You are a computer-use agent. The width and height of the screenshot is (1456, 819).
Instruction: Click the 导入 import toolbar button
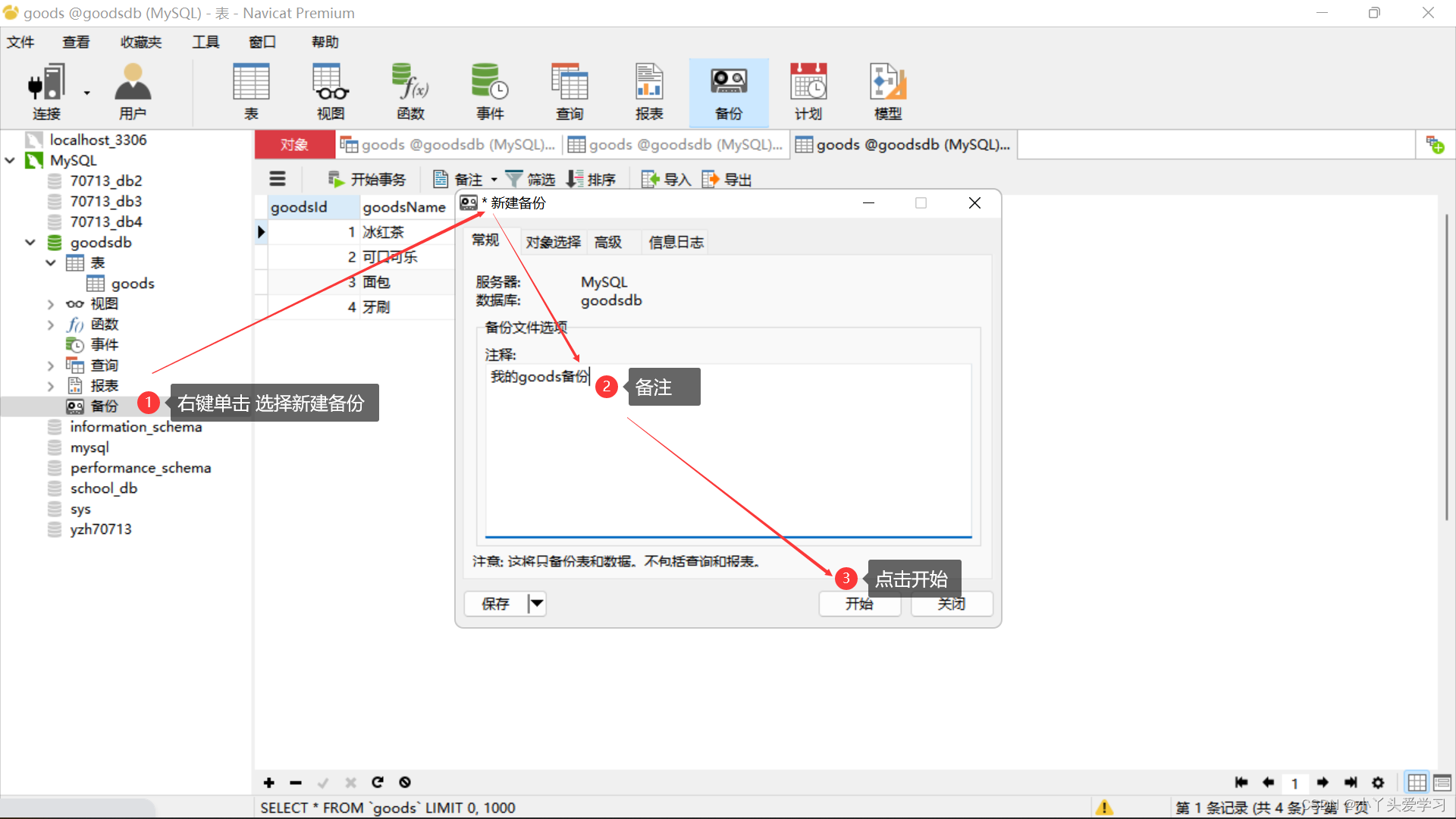pyautogui.click(x=666, y=179)
